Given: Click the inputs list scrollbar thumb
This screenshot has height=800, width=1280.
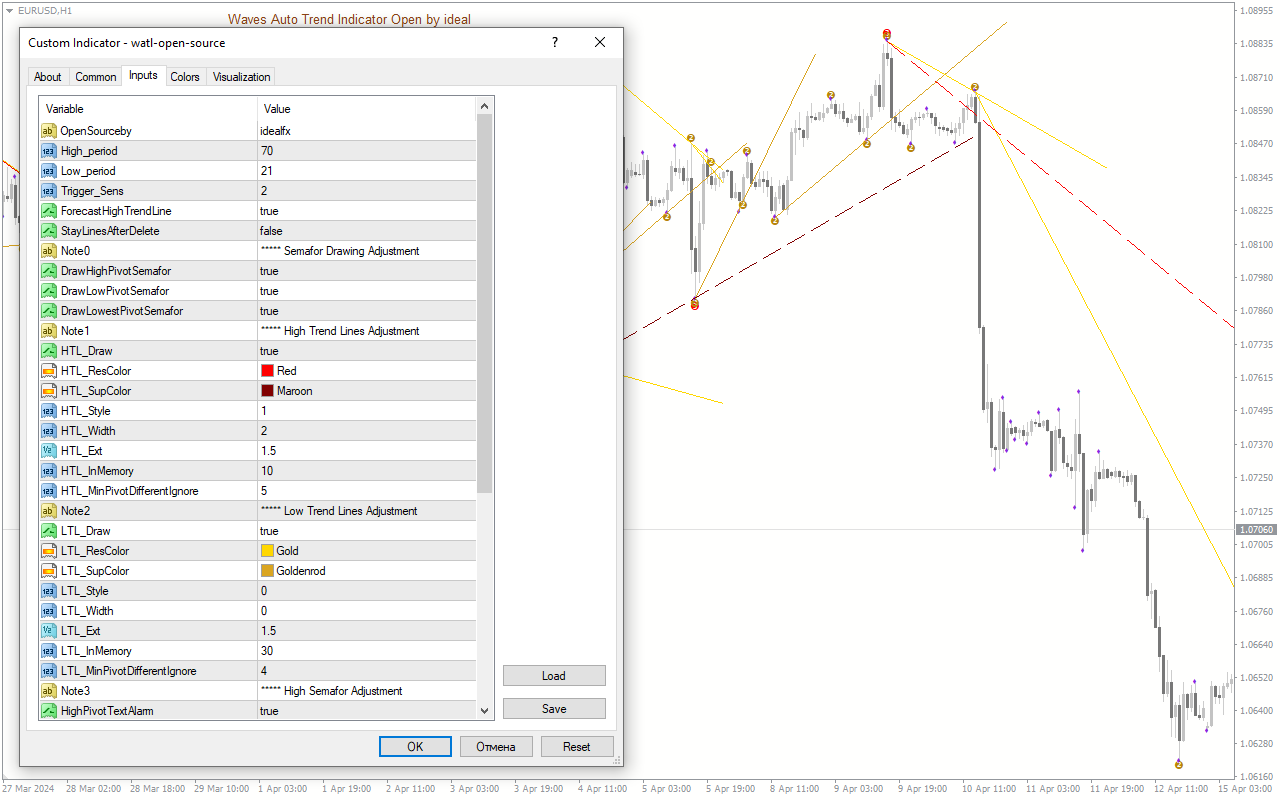Looking at the screenshot, I should pyautogui.click(x=485, y=304).
